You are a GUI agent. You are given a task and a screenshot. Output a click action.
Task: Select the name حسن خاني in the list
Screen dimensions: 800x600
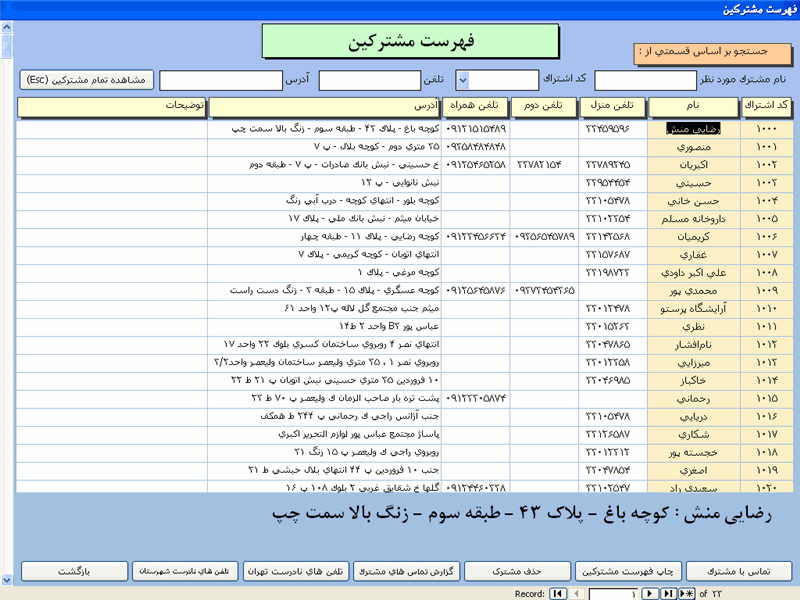click(693, 201)
